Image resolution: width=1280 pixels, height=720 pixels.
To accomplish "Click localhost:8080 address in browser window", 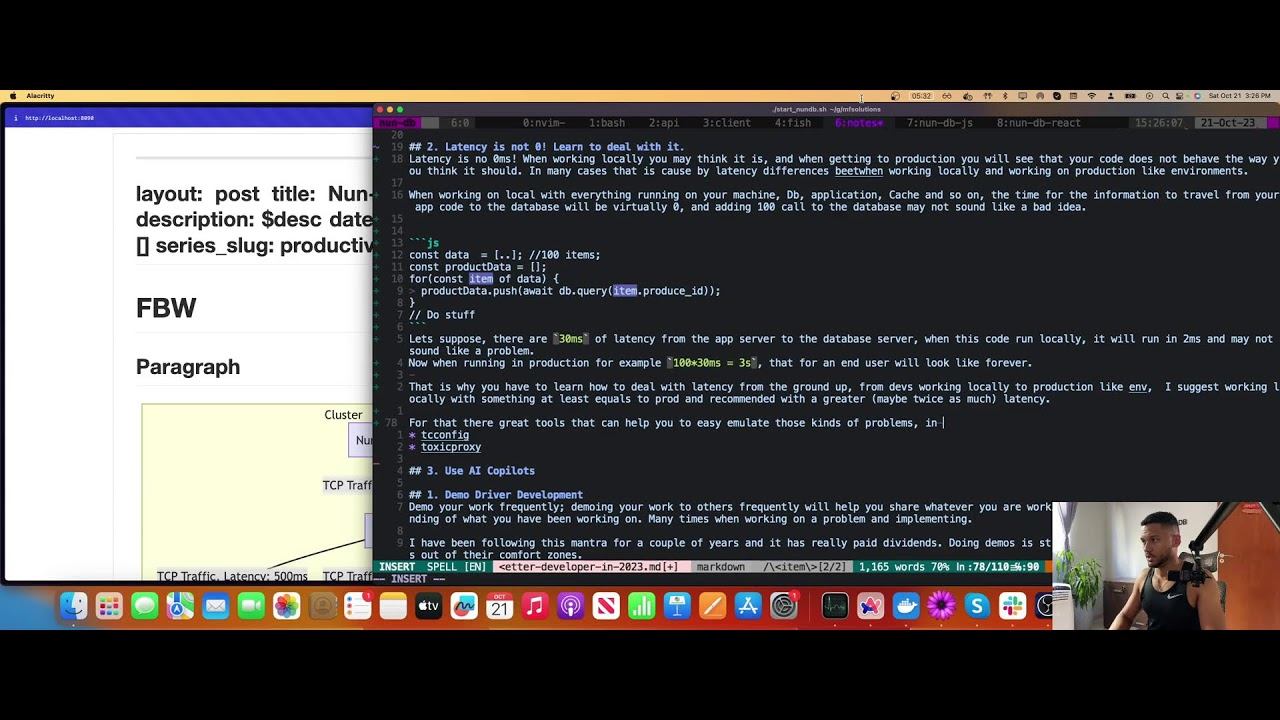I will tap(60, 118).
